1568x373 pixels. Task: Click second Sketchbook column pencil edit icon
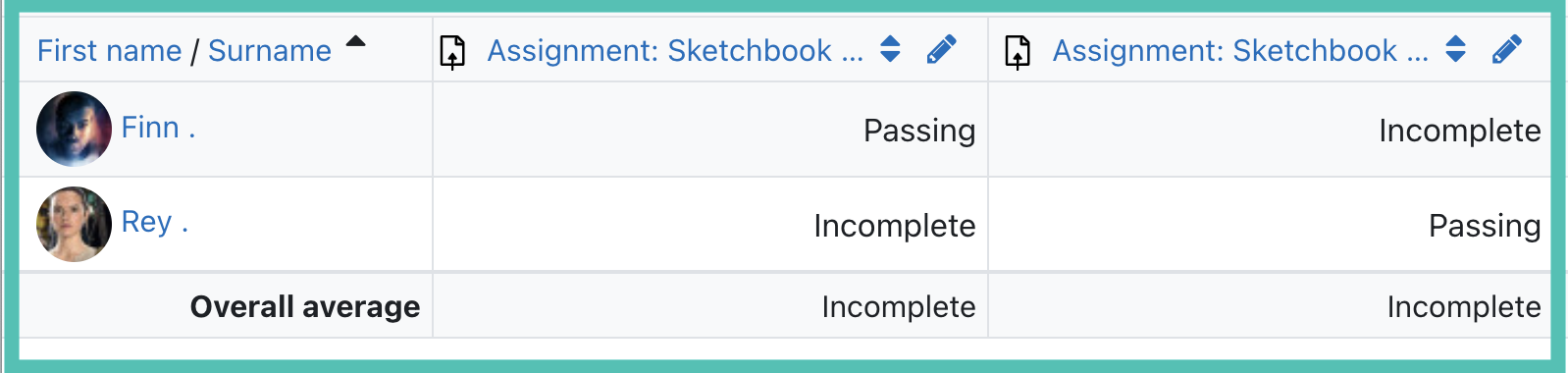tap(1506, 49)
